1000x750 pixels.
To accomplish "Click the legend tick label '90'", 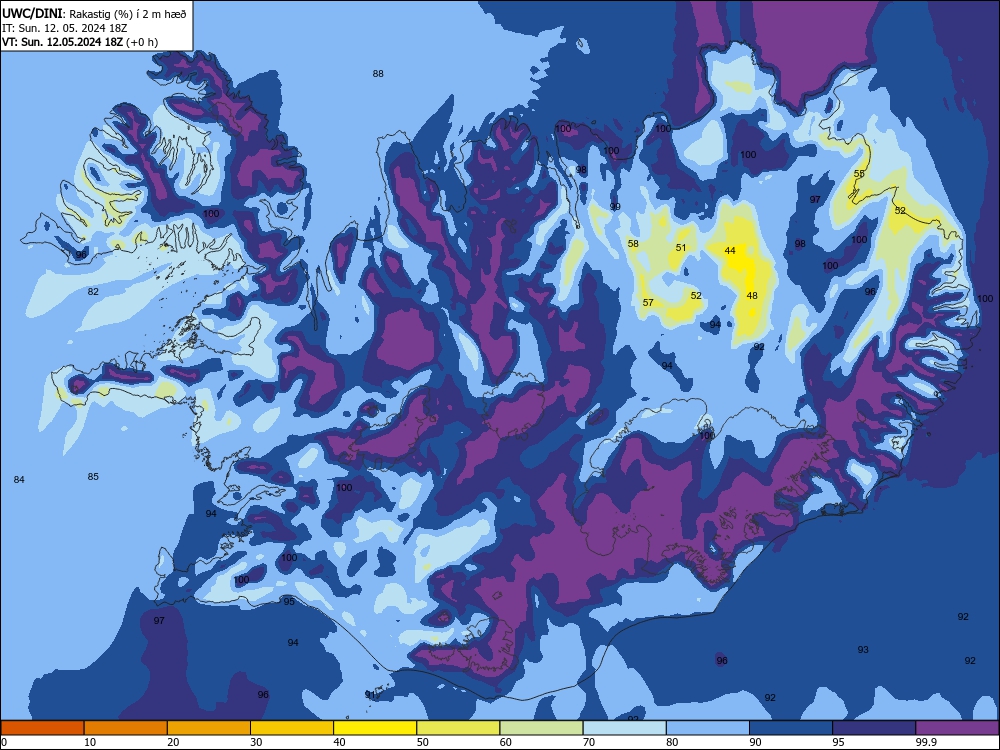I will pos(756,742).
